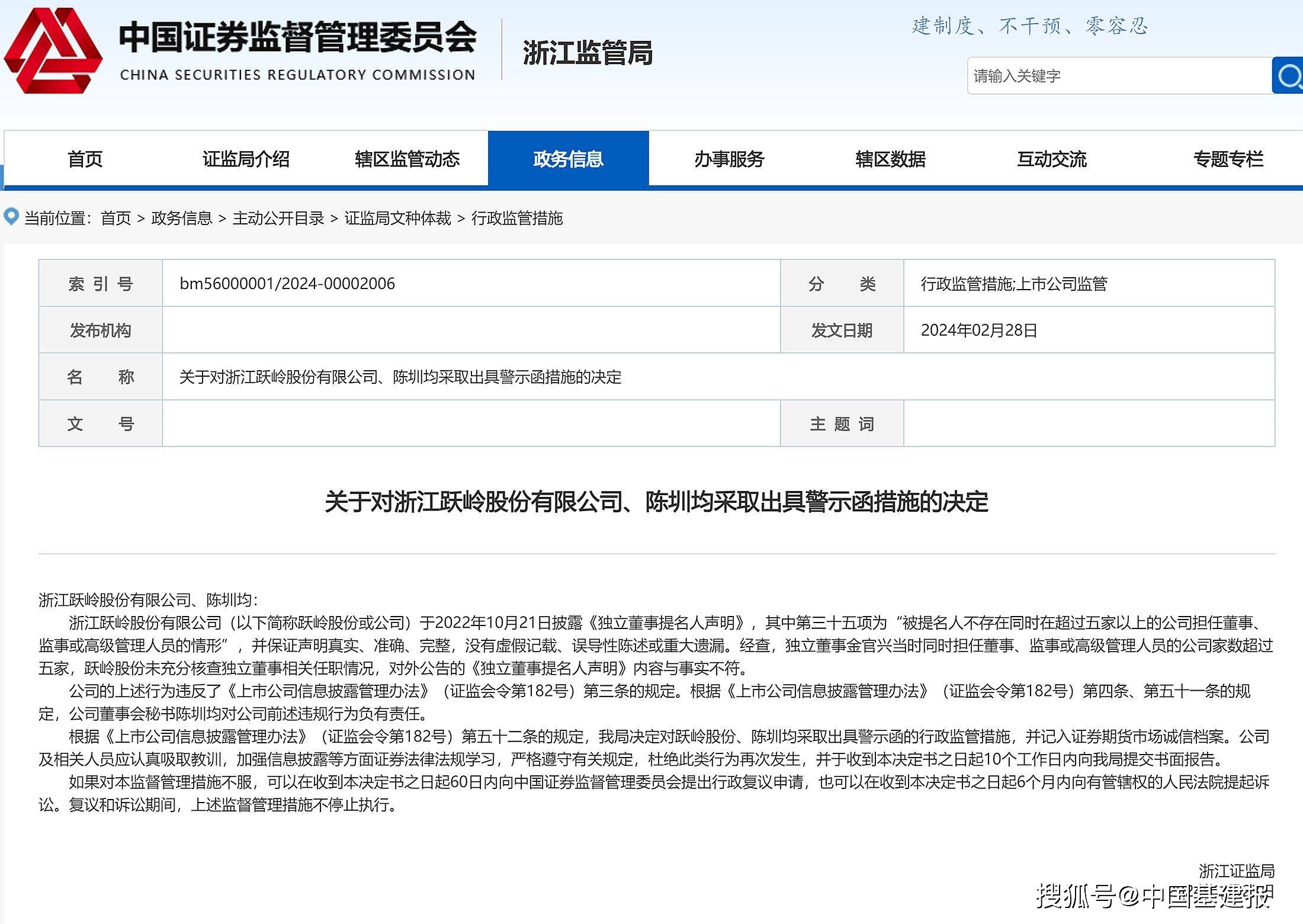Viewport: 1303px width, 924px height.
Task: Switch to the 首页 navigation tab
Action: tap(86, 158)
